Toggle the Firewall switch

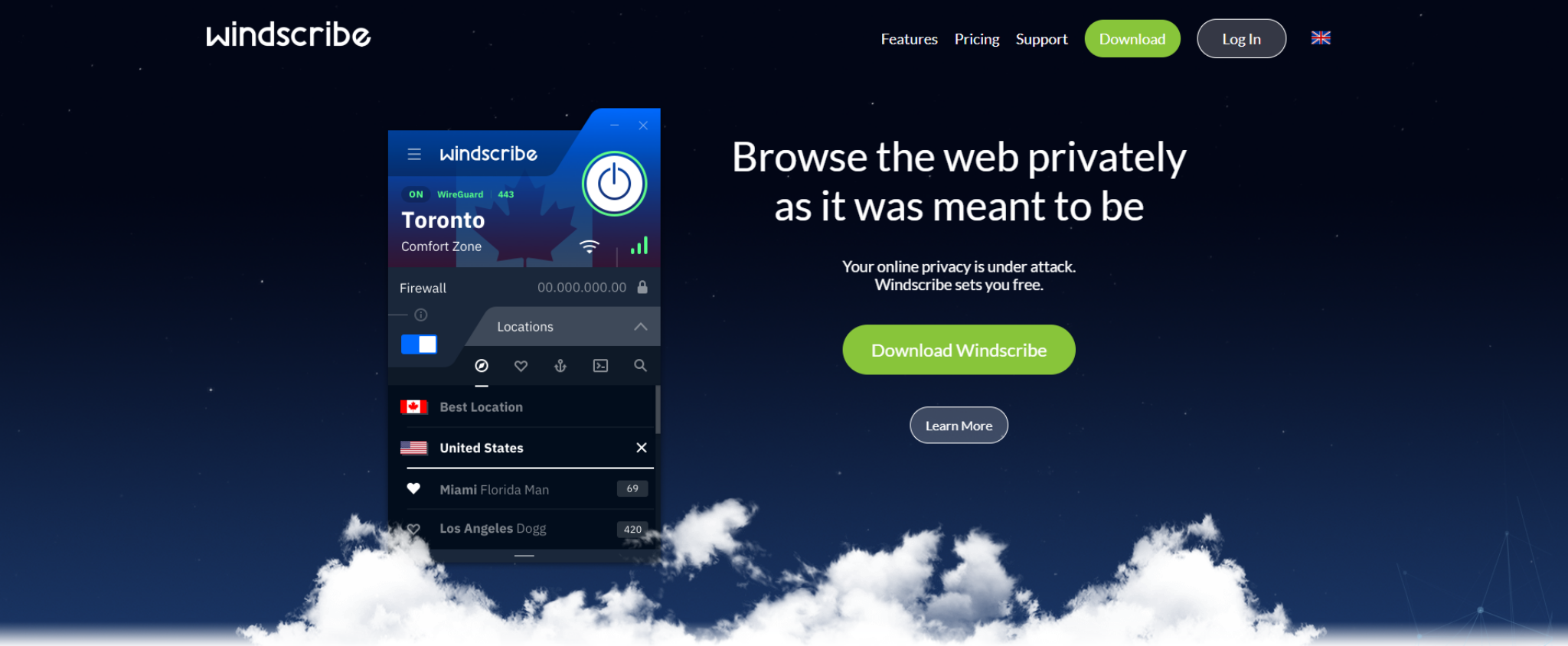pyautogui.click(x=419, y=344)
